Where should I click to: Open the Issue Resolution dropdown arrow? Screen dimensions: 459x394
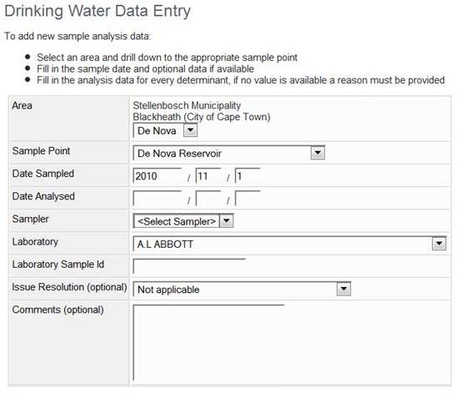(344, 289)
